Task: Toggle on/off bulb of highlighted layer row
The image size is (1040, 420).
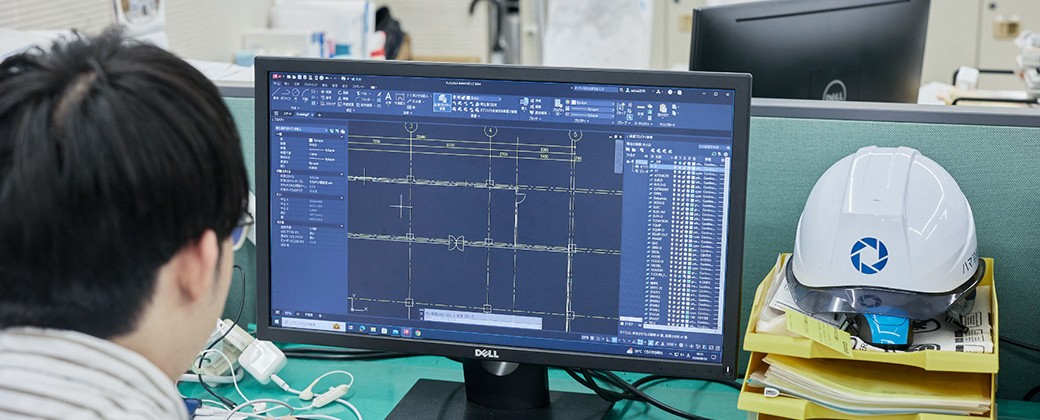Action: click(675, 167)
